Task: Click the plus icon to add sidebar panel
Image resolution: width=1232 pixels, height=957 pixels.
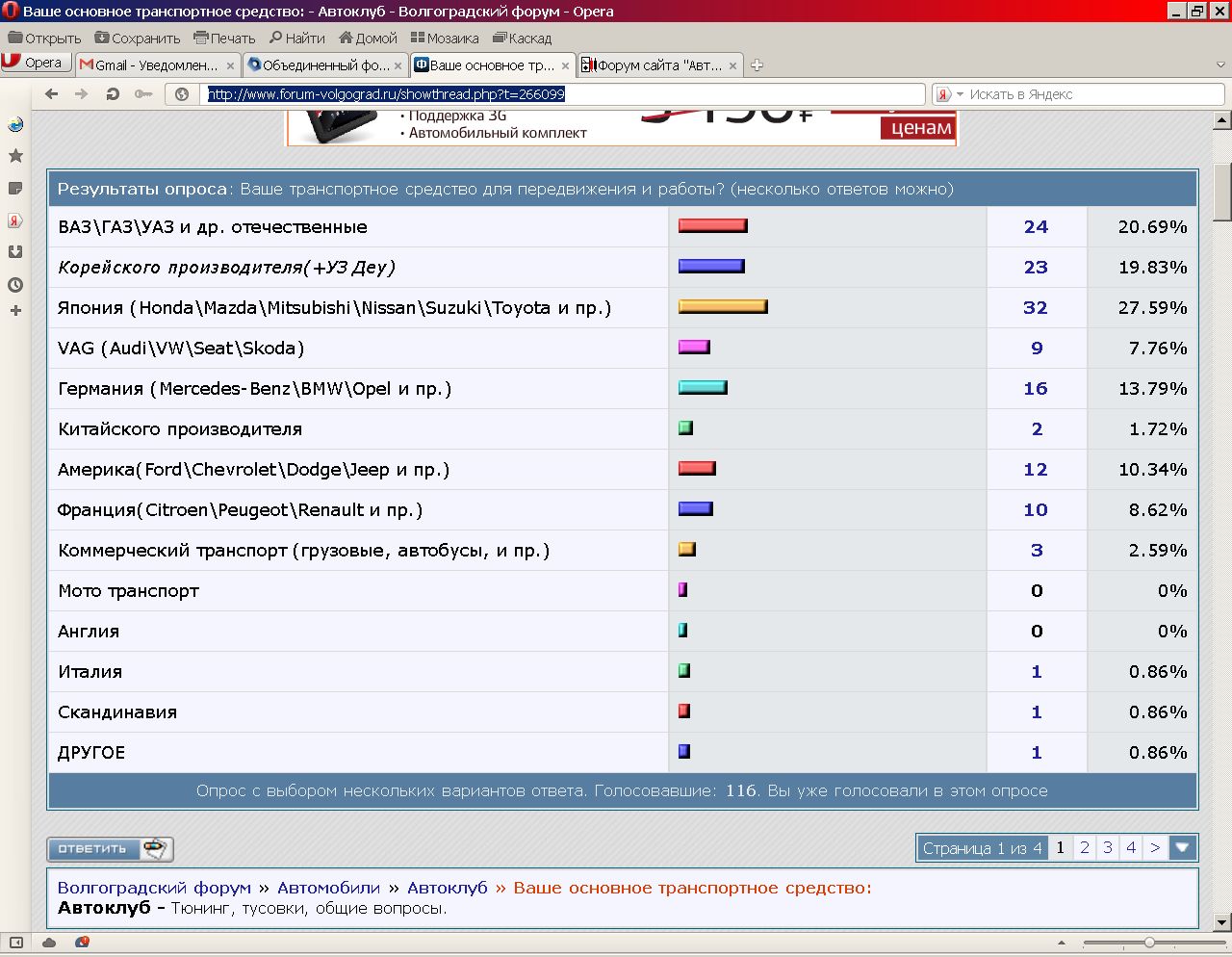Action: (x=15, y=311)
